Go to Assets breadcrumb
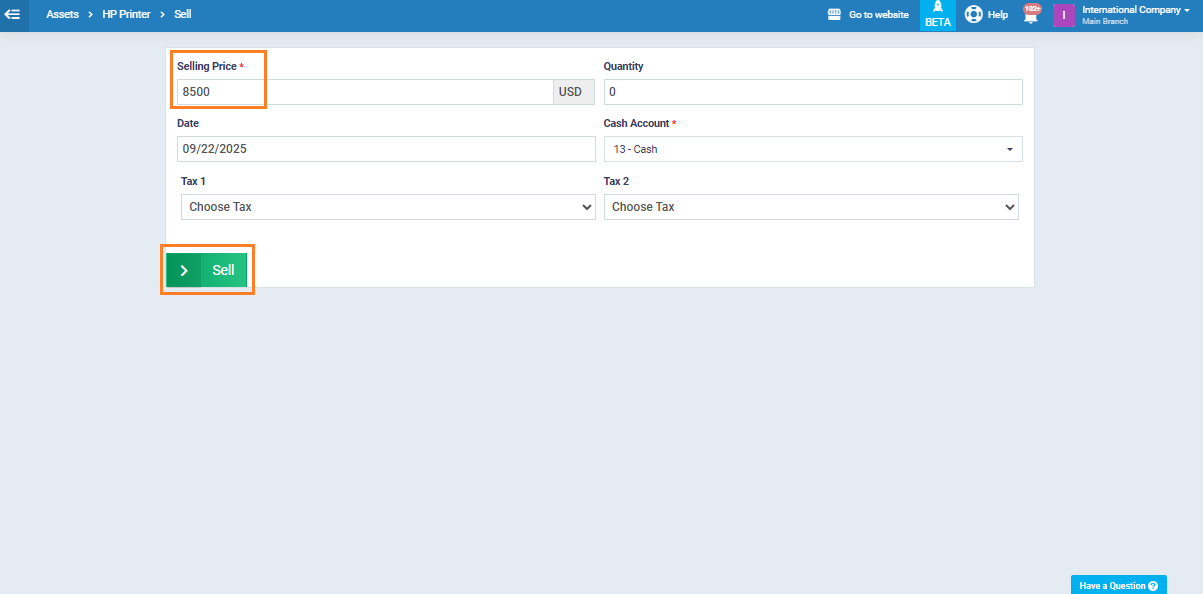This screenshot has height=594, width=1203. 62,15
